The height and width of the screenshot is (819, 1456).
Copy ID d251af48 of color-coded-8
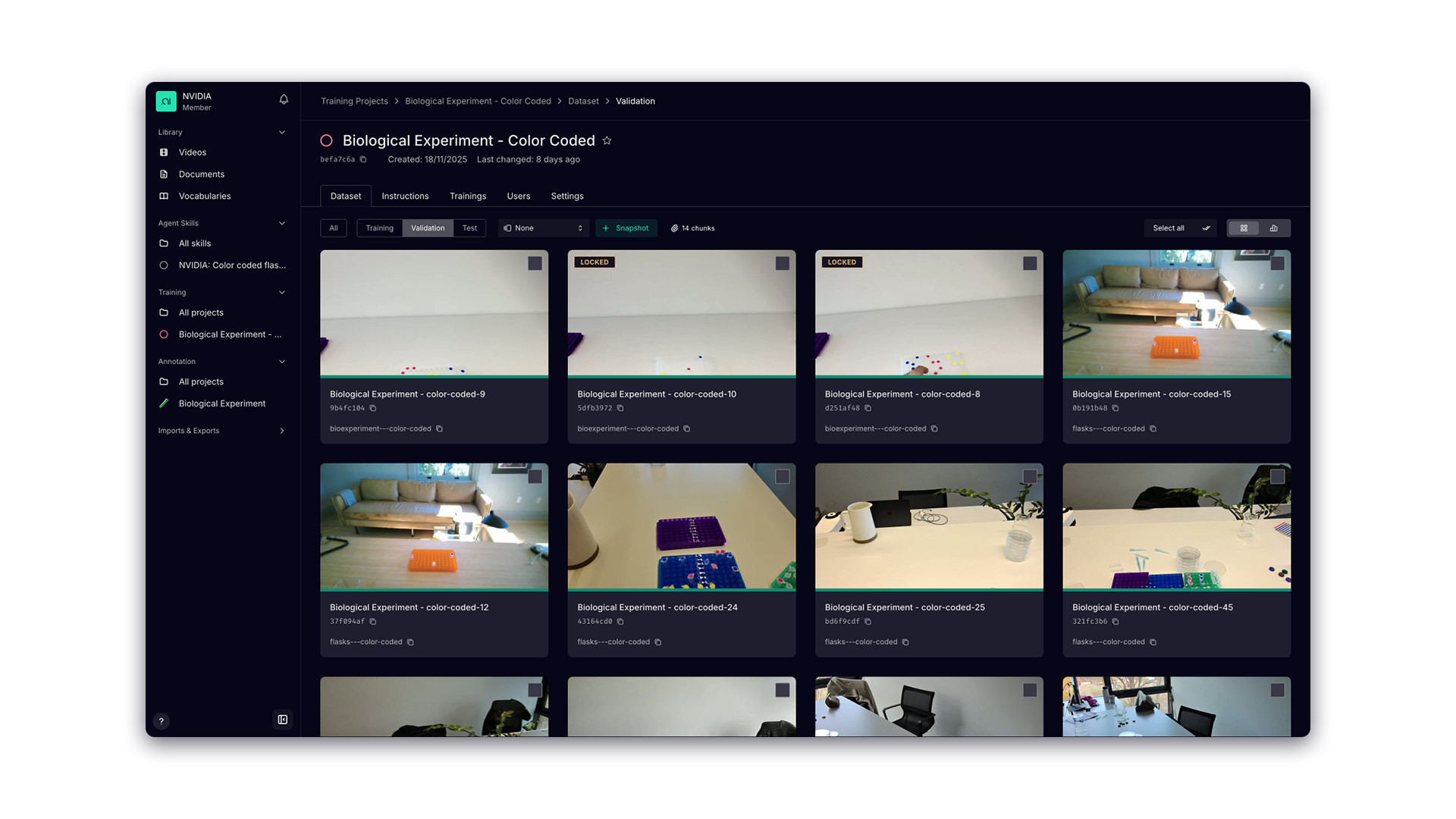[868, 408]
